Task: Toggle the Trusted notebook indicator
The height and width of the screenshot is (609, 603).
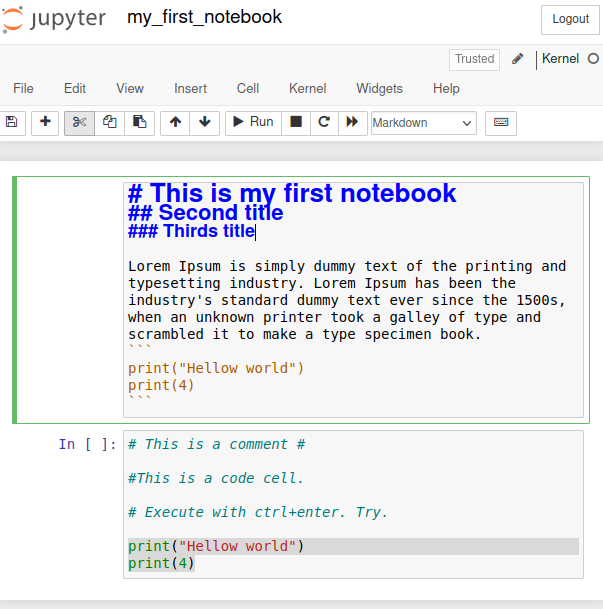Action: (475, 59)
